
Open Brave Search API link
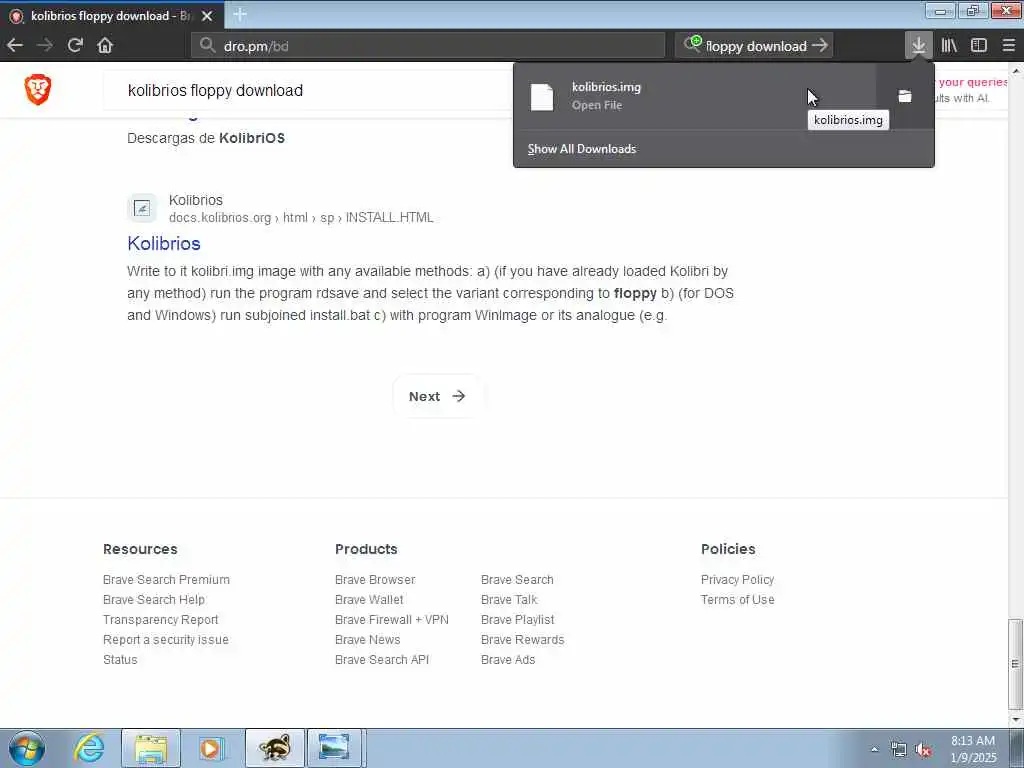(382, 660)
